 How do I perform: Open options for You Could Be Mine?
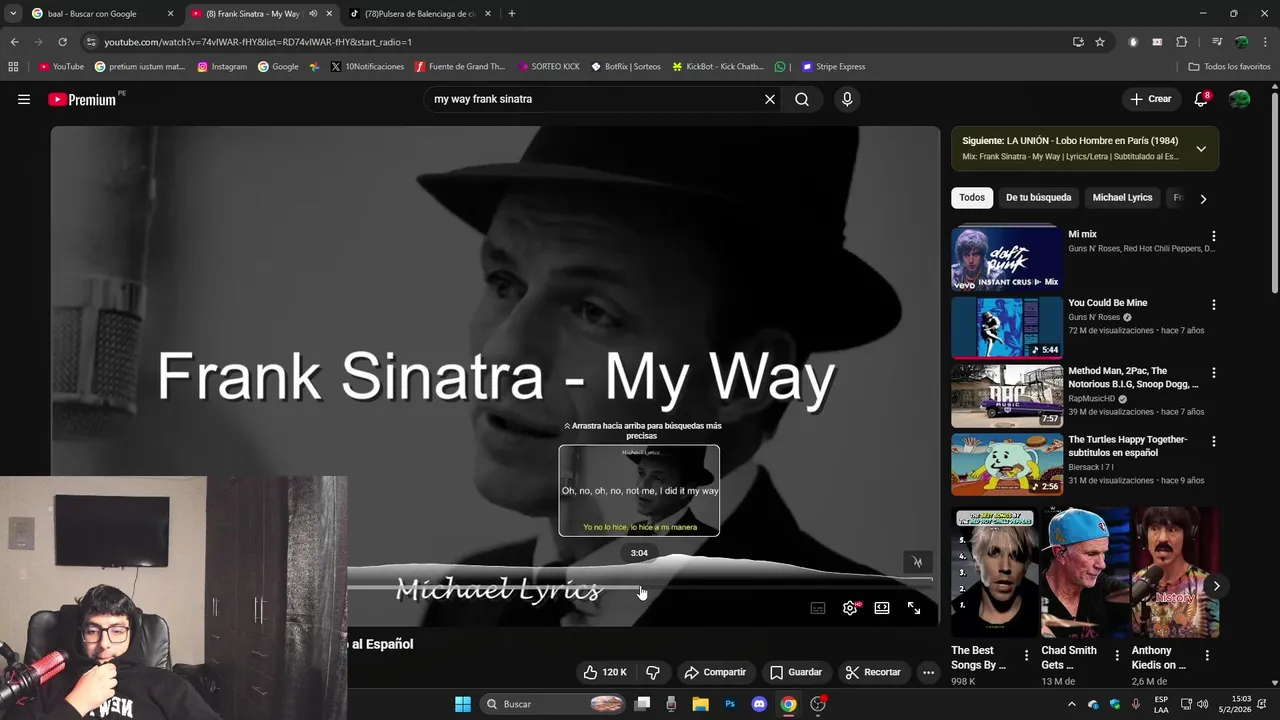[1214, 305]
